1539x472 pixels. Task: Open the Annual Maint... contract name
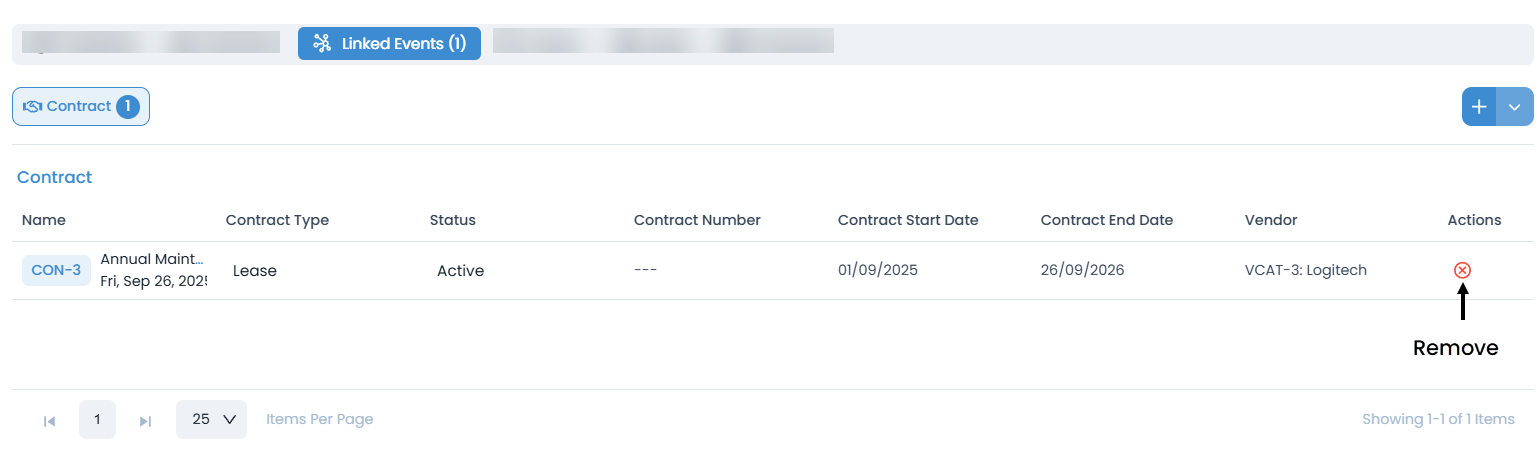(x=152, y=260)
